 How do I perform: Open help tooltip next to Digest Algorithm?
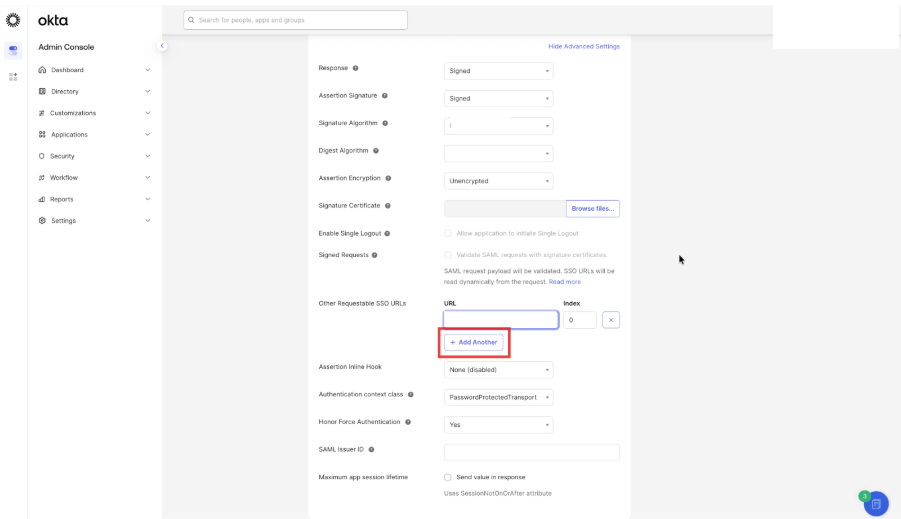click(376, 151)
